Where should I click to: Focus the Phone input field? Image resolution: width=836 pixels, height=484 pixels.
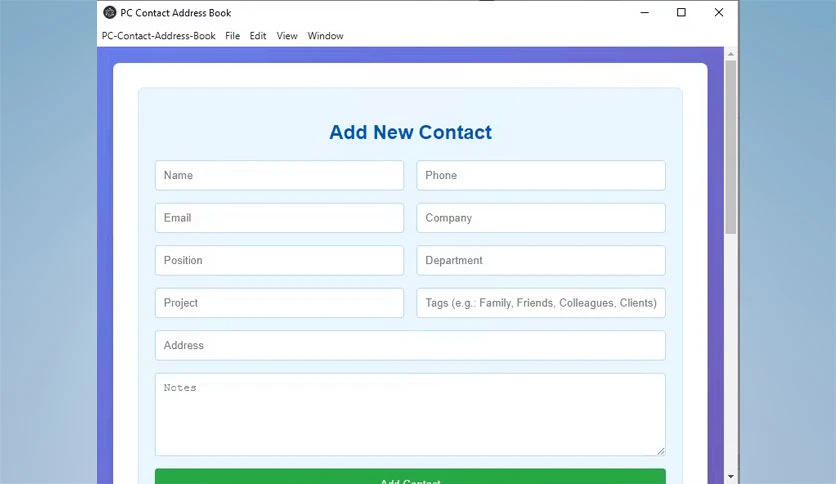[541, 175]
